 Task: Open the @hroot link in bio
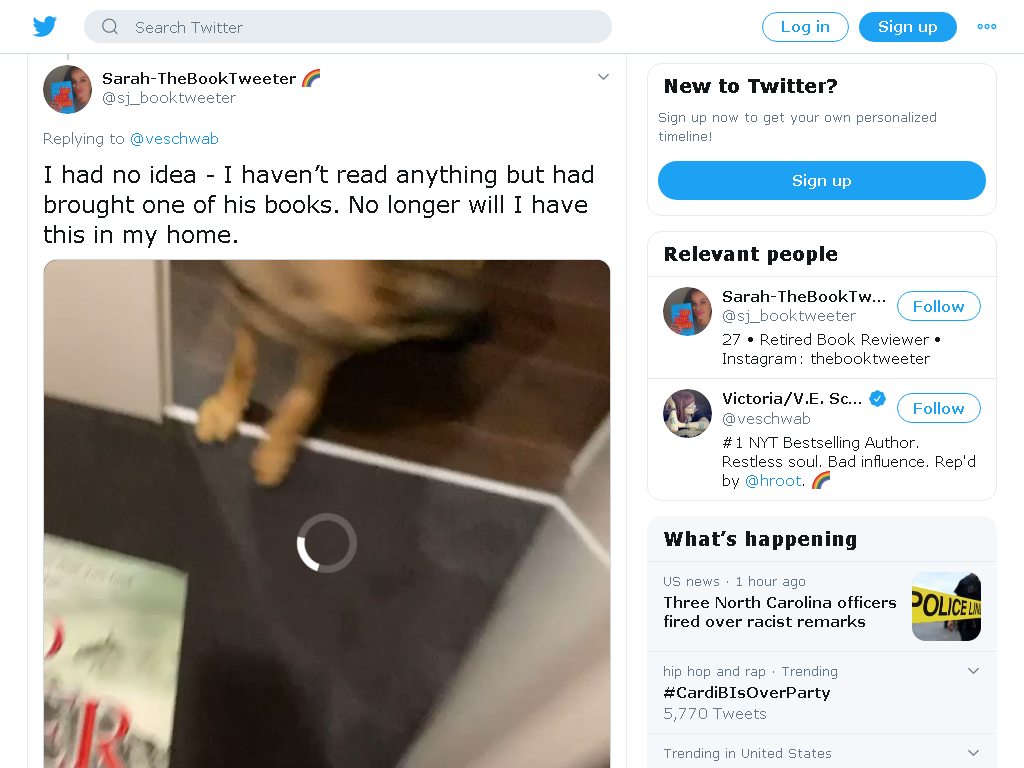point(773,481)
